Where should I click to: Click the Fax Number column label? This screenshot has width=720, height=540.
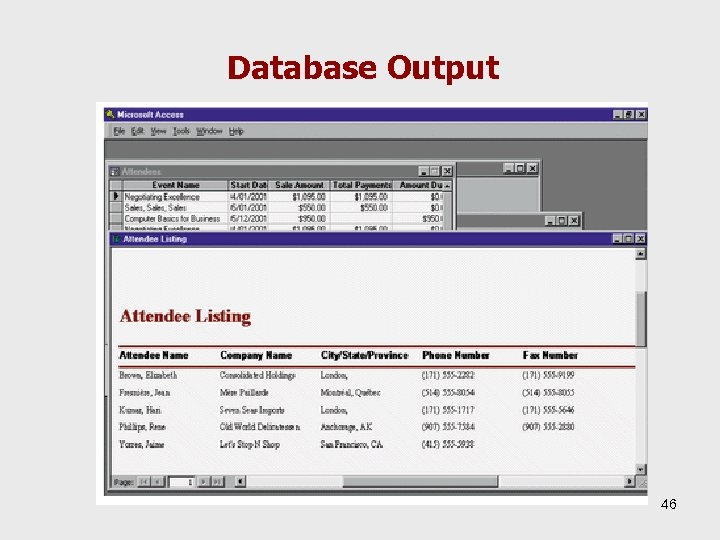pyautogui.click(x=550, y=355)
